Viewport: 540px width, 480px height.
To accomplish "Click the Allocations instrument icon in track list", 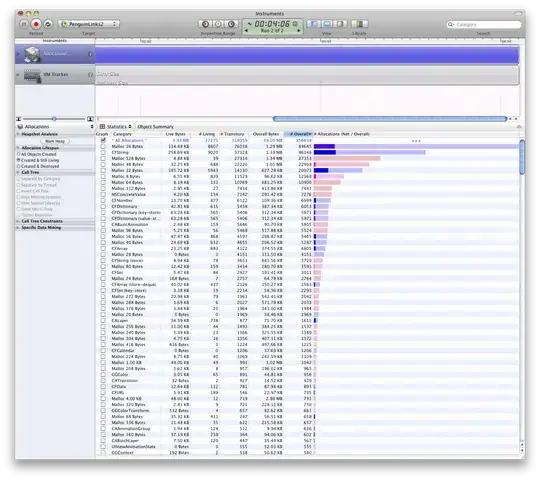I will click(32, 54).
